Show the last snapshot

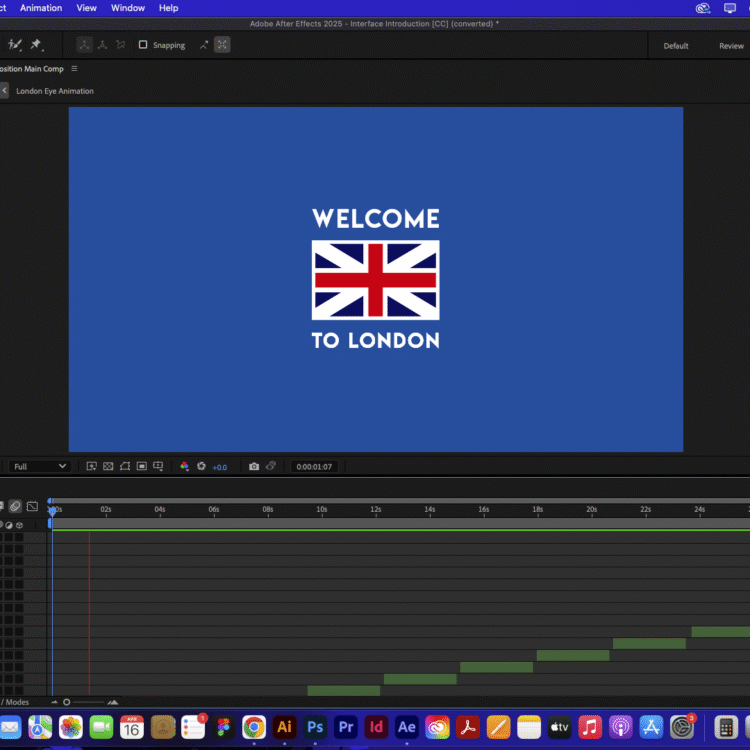point(271,466)
